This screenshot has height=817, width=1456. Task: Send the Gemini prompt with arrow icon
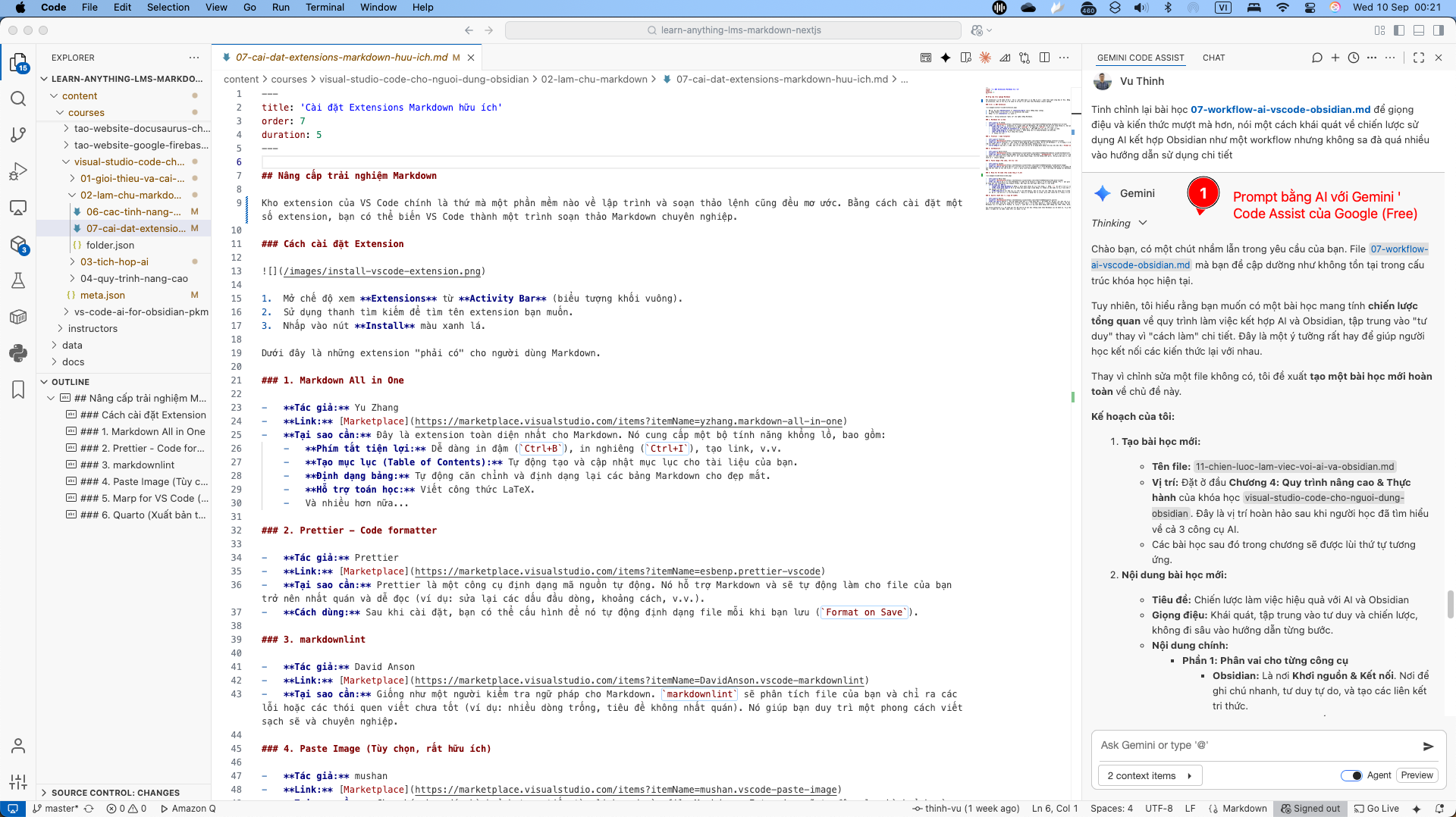point(1428,747)
